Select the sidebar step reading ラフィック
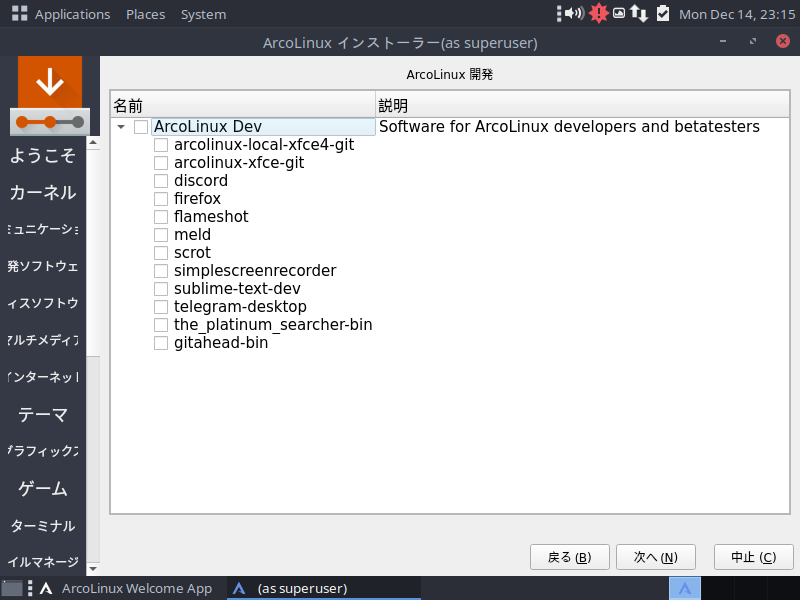800x600 pixels. point(43,451)
